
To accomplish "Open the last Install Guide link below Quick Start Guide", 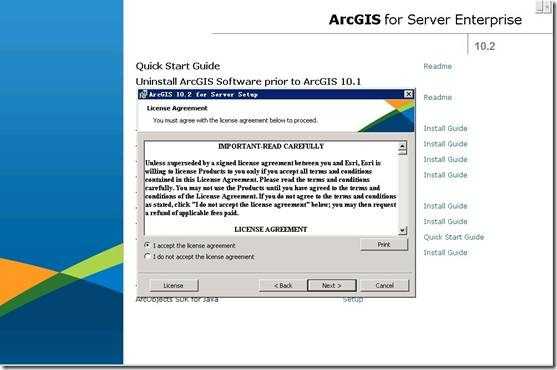I will [x=445, y=252].
